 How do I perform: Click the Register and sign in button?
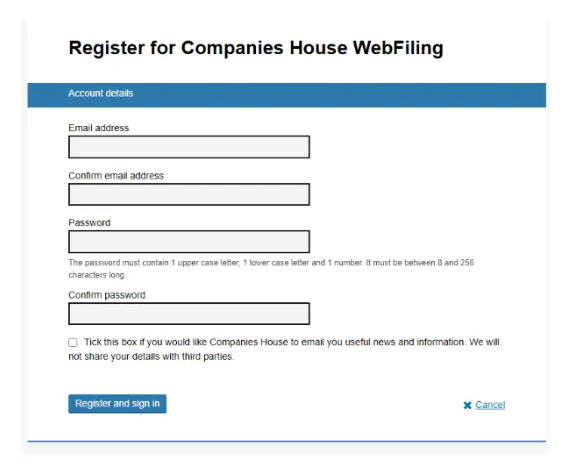pos(117,404)
